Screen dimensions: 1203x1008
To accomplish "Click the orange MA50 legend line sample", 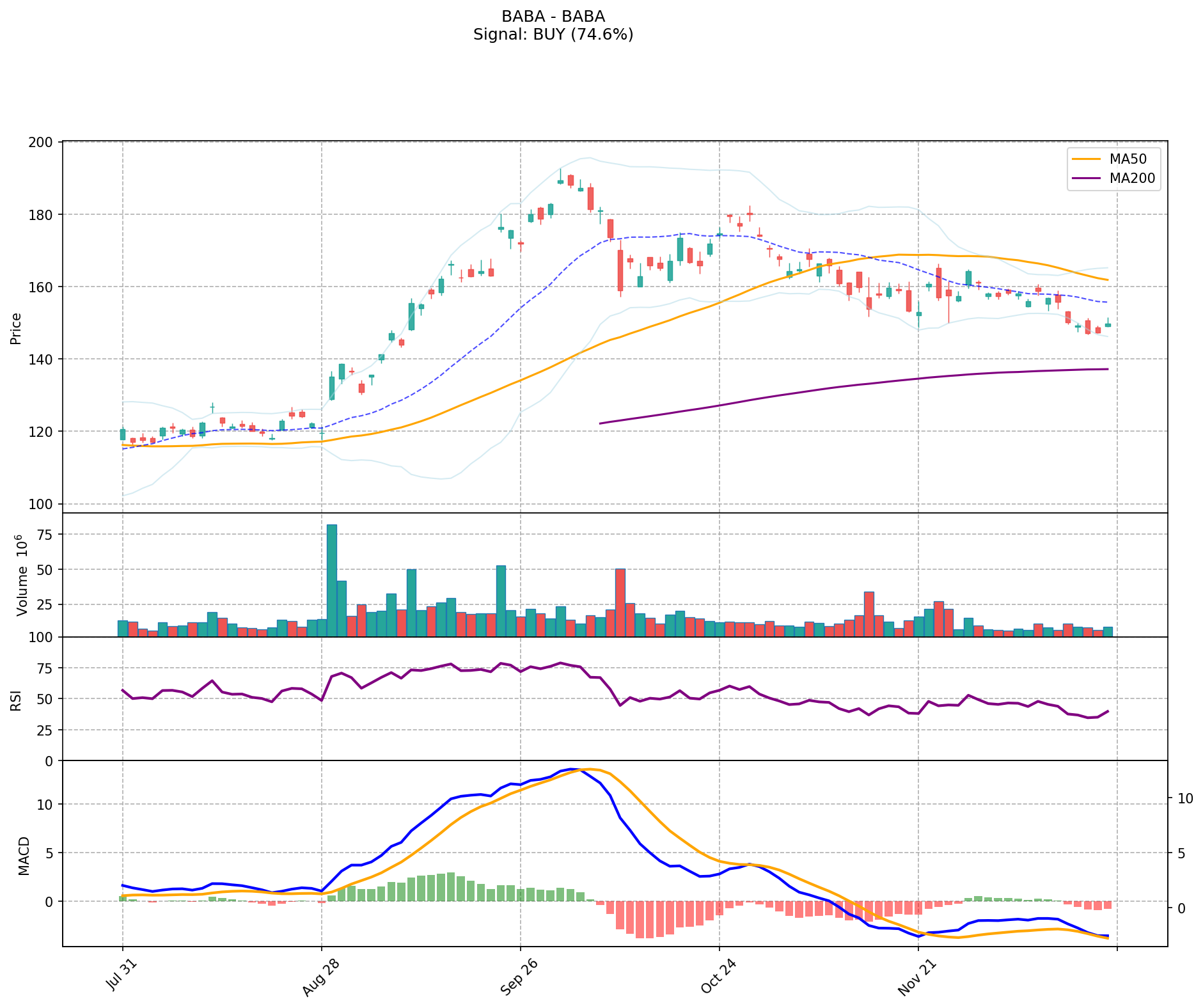I will [x=1087, y=159].
